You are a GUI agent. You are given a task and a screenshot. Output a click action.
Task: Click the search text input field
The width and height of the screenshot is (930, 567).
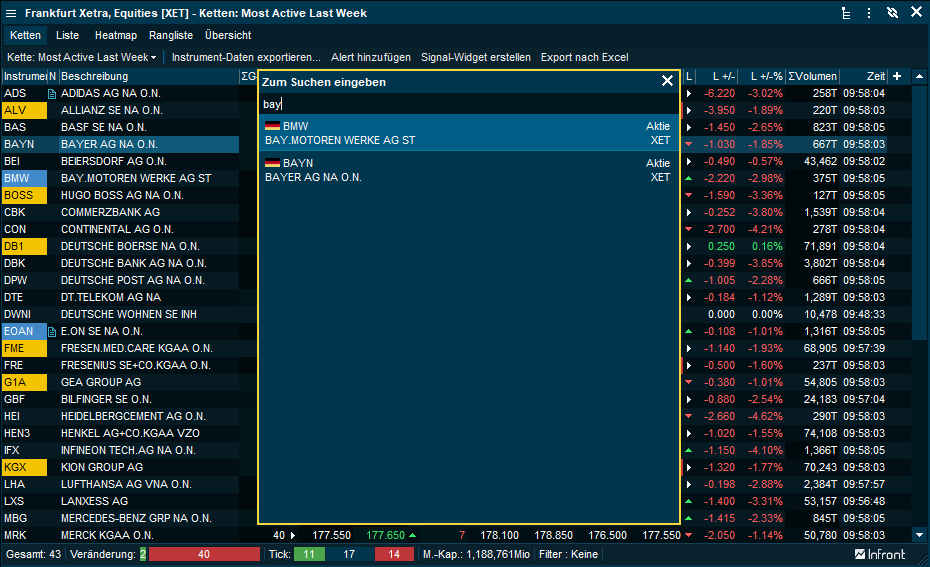click(x=467, y=104)
